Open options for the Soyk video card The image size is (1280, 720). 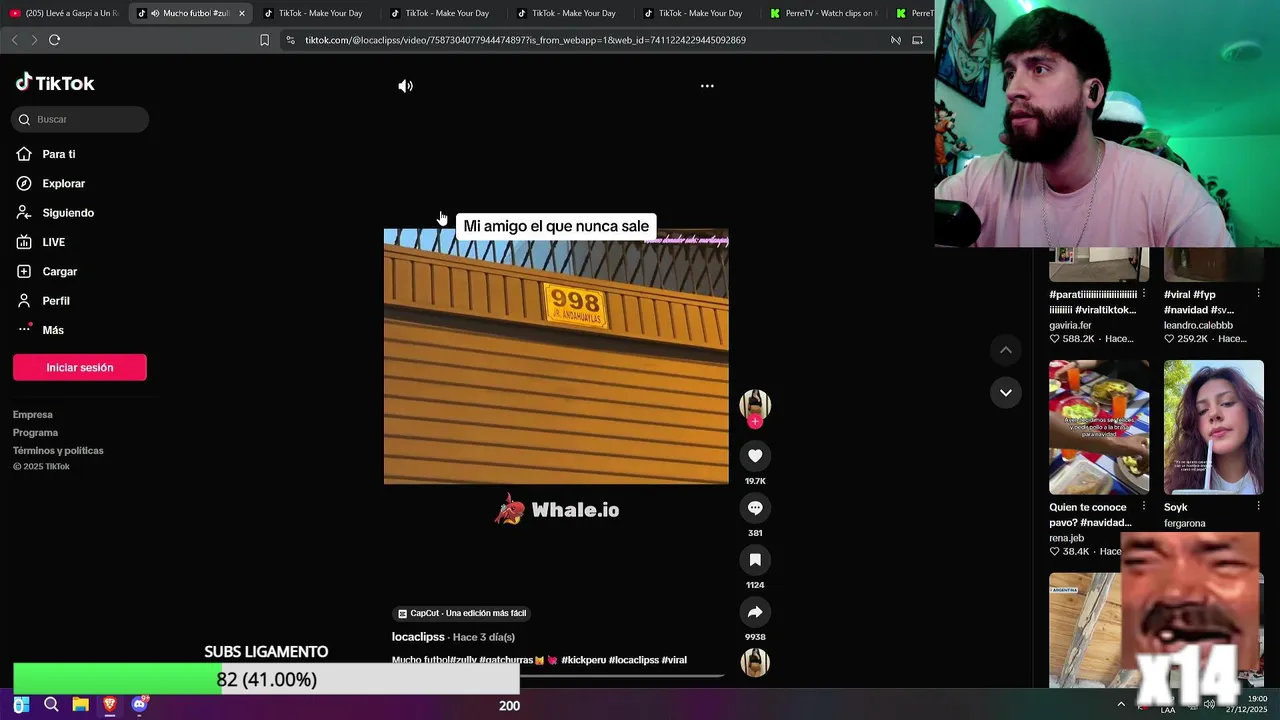(1258, 507)
